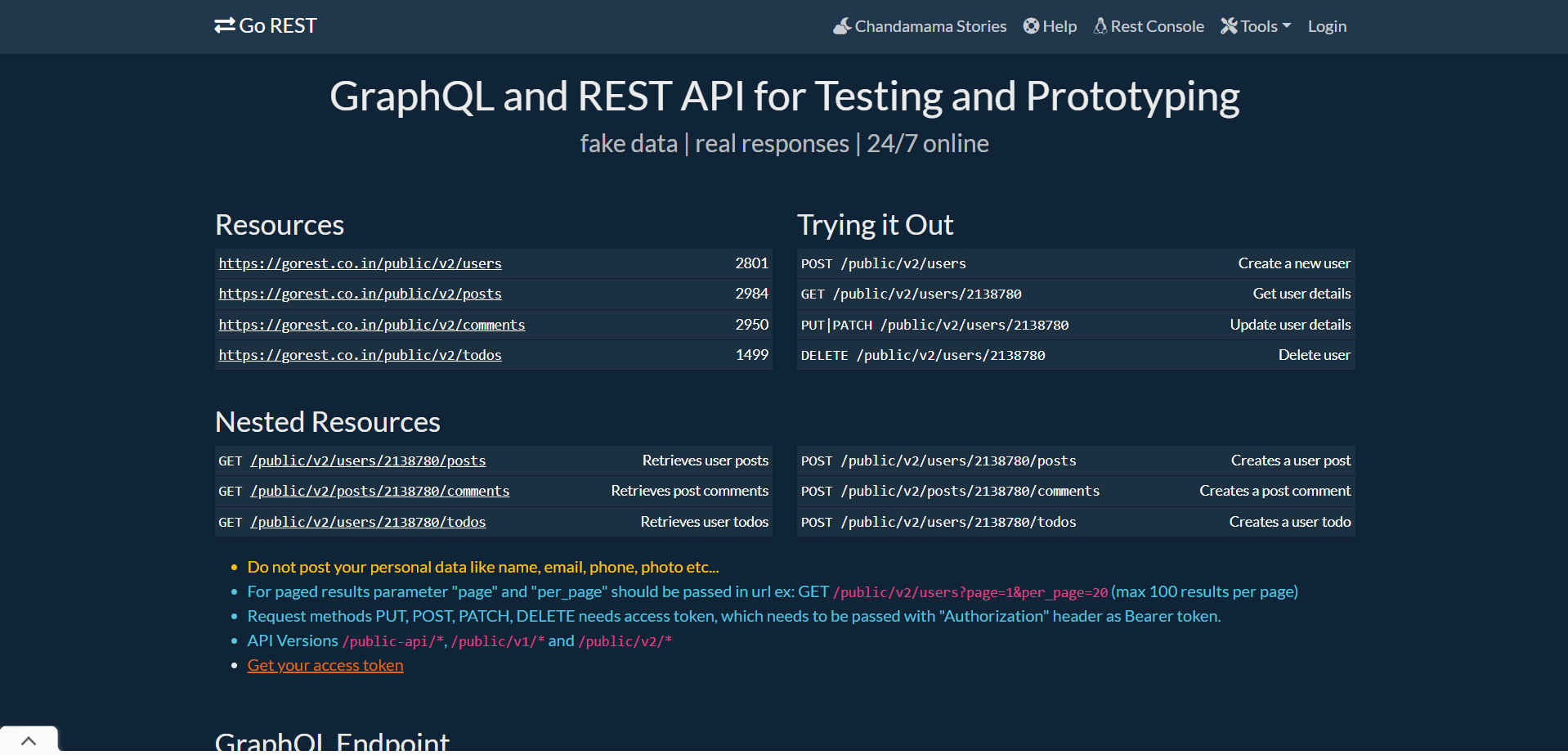Image resolution: width=1568 pixels, height=755 pixels.
Task: Expand the Tools dropdown caret
Action: pyautogui.click(x=1287, y=25)
